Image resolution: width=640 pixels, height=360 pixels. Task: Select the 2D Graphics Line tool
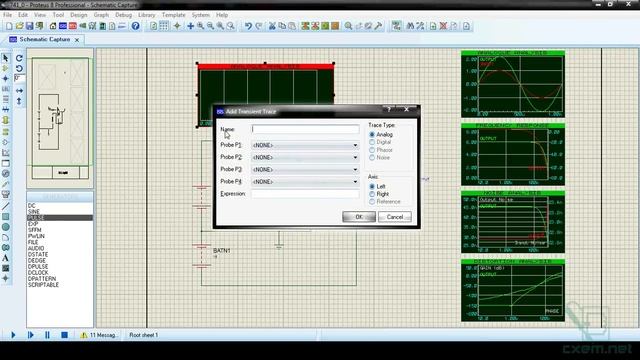point(6,206)
